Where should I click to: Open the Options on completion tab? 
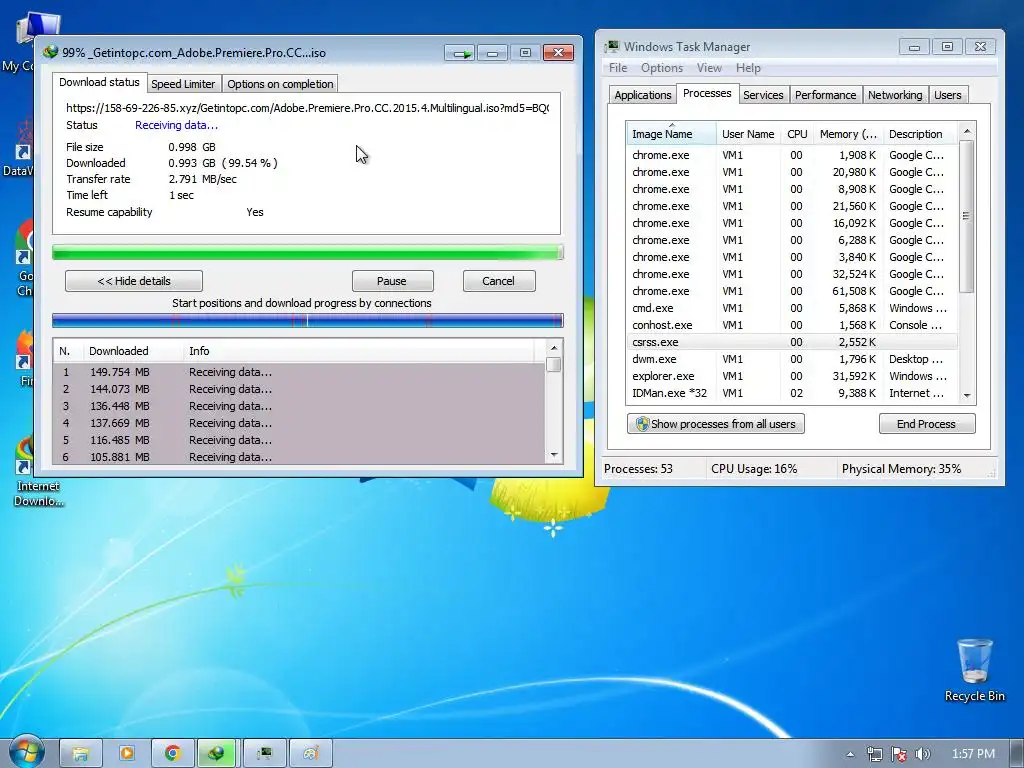[x=280, y=84]
